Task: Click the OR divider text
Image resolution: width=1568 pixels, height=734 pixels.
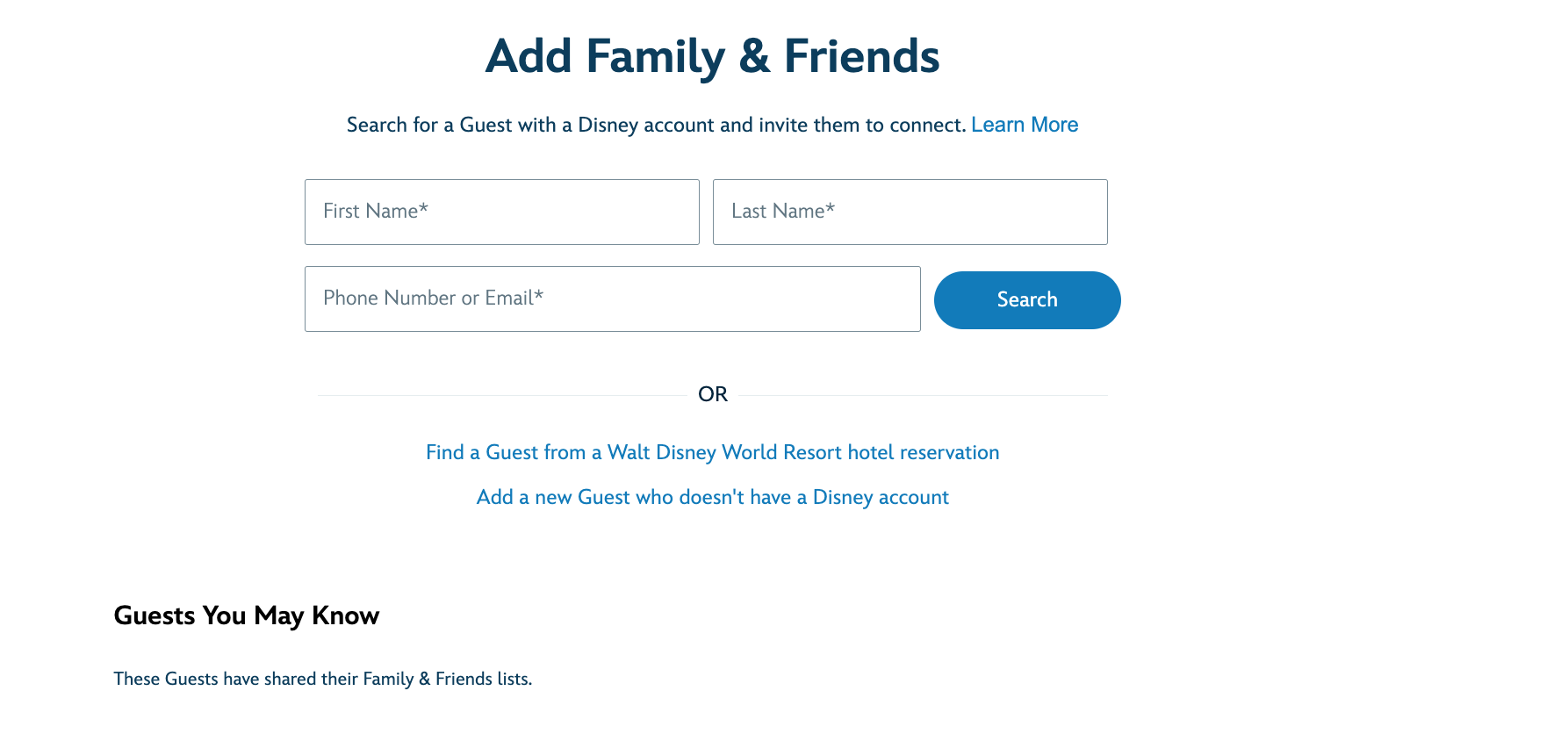Action: [x=712, y=394]
